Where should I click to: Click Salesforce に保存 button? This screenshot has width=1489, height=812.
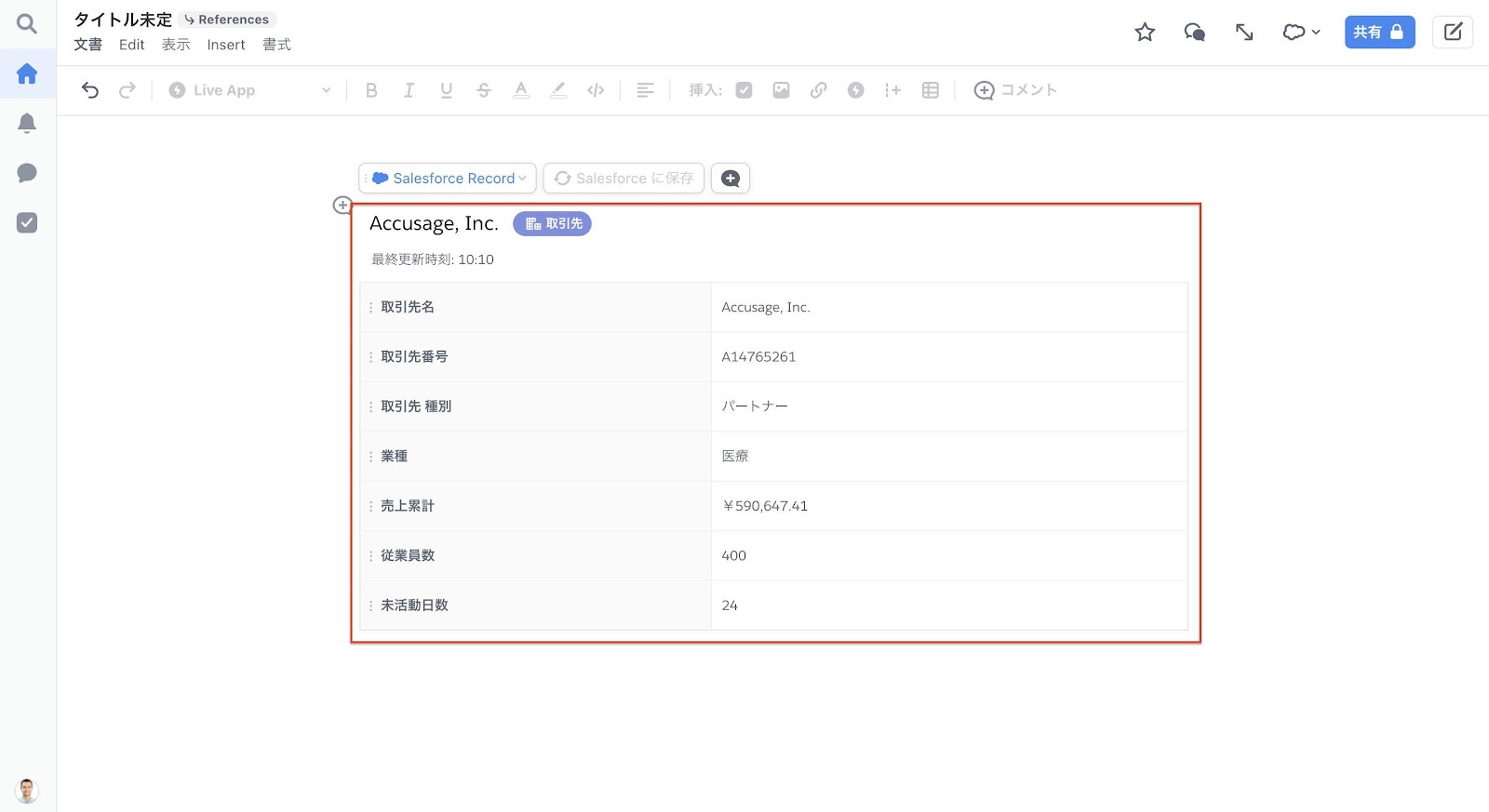(x=624, y=178)
